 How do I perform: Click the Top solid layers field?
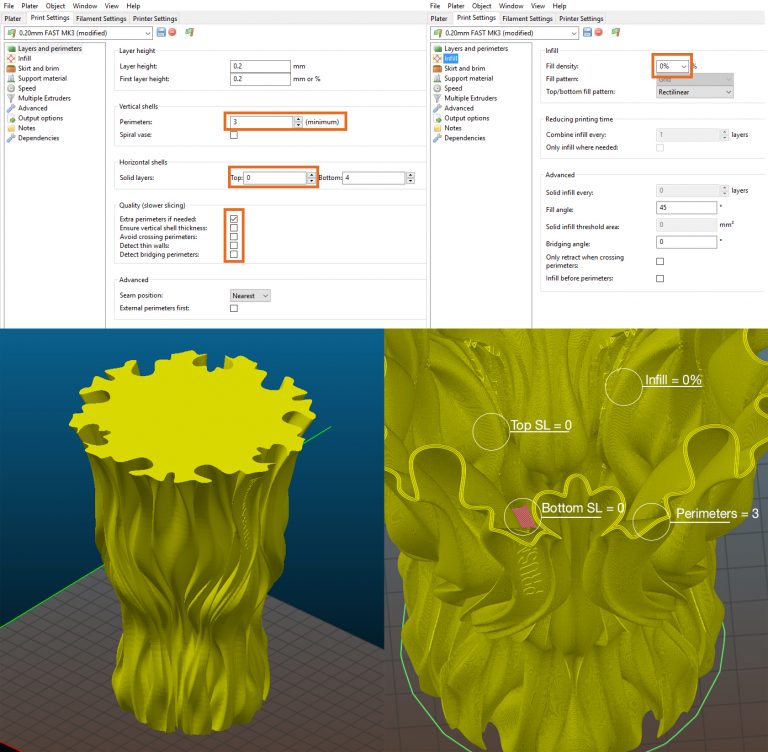point(275,178)
